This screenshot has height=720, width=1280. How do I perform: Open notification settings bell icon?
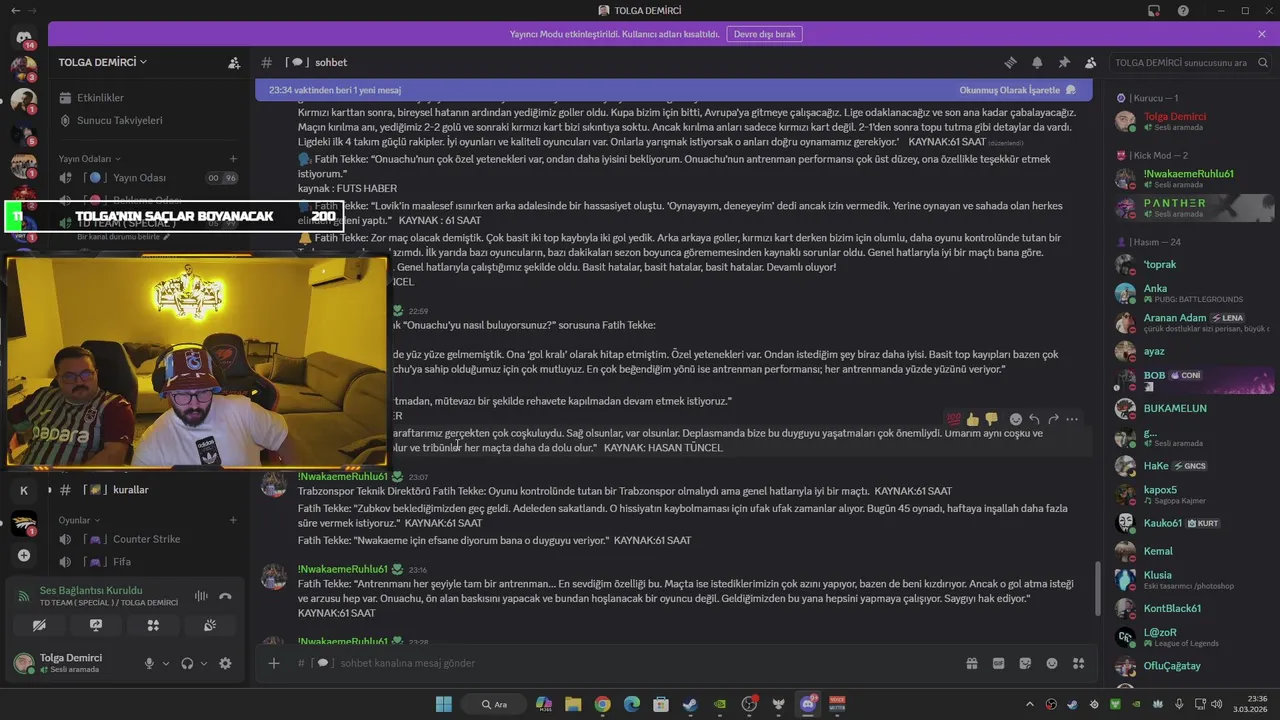point(1037,62)
